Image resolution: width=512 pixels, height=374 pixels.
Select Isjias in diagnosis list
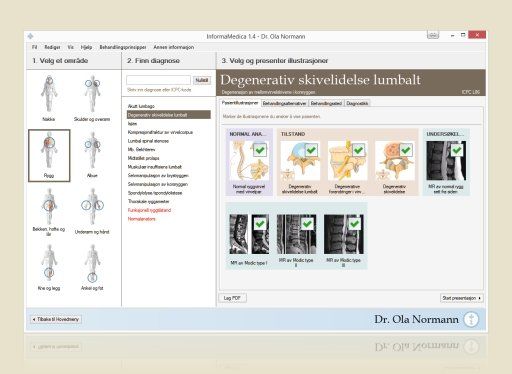point(132,123)
